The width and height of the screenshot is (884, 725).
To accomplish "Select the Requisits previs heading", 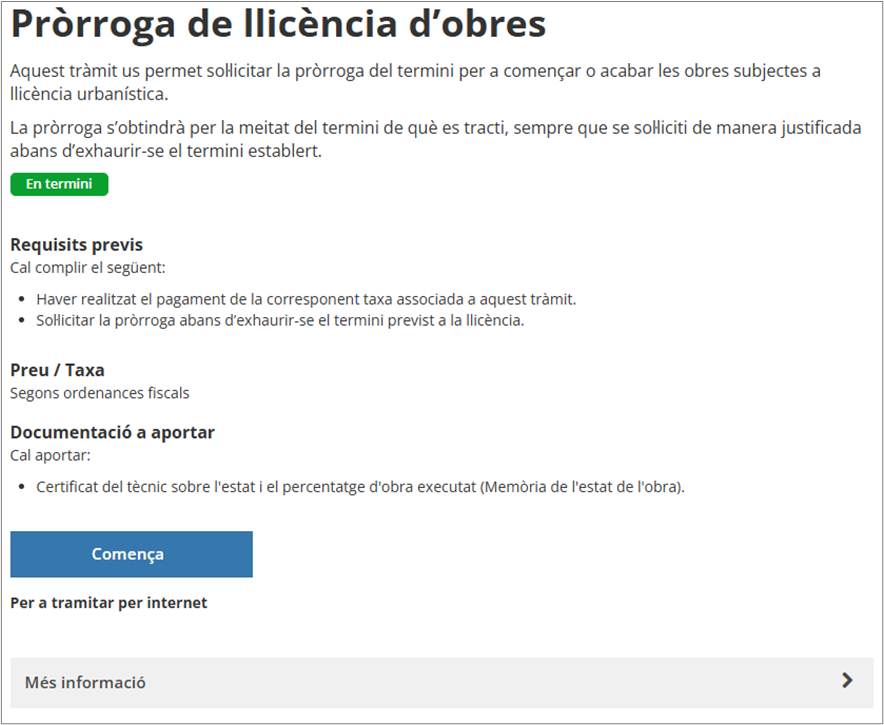I will pyautogui.click(x=76, y=245).
